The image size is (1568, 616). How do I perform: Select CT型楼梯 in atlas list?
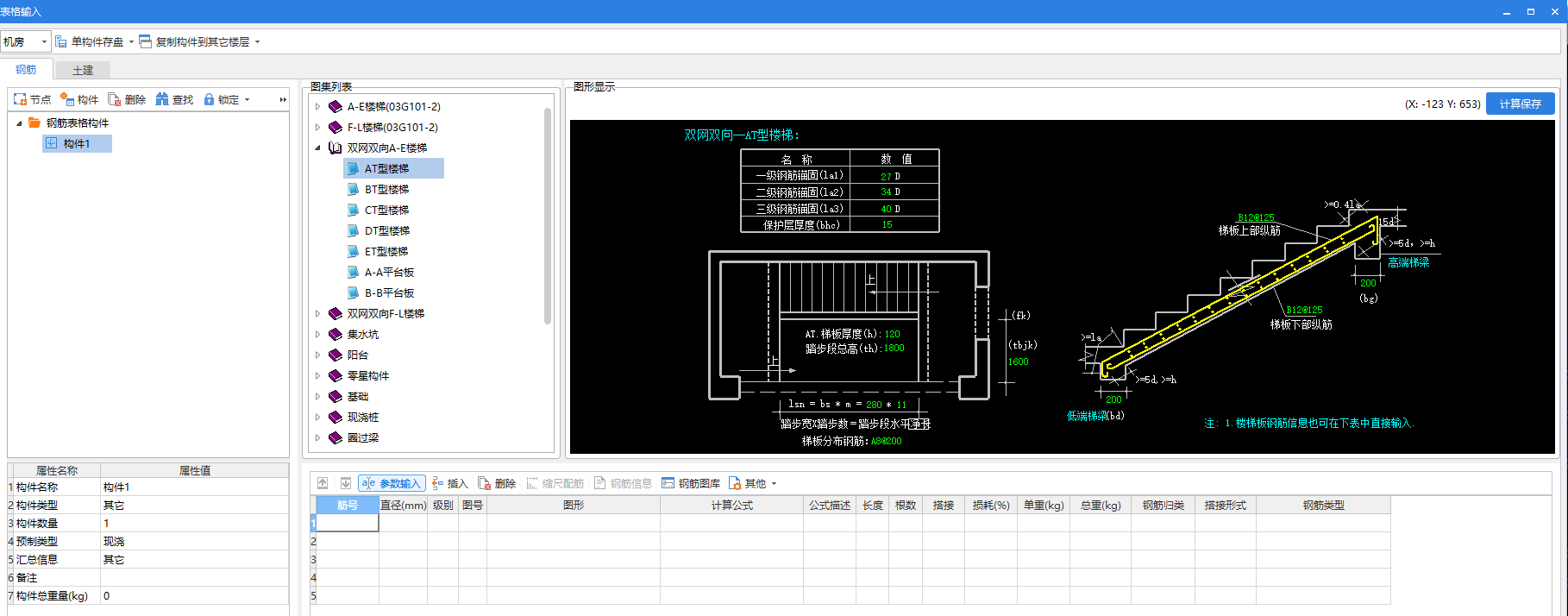(386, 211)
